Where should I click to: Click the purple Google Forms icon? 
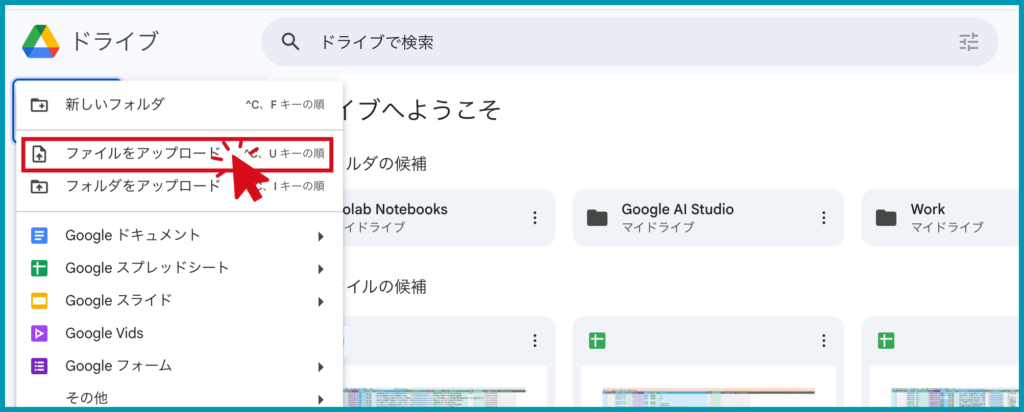click(x=40, y=366)
